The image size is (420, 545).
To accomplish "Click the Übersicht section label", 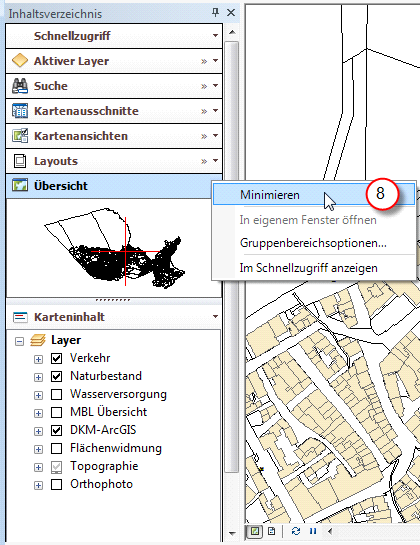I will pos(61,186).
